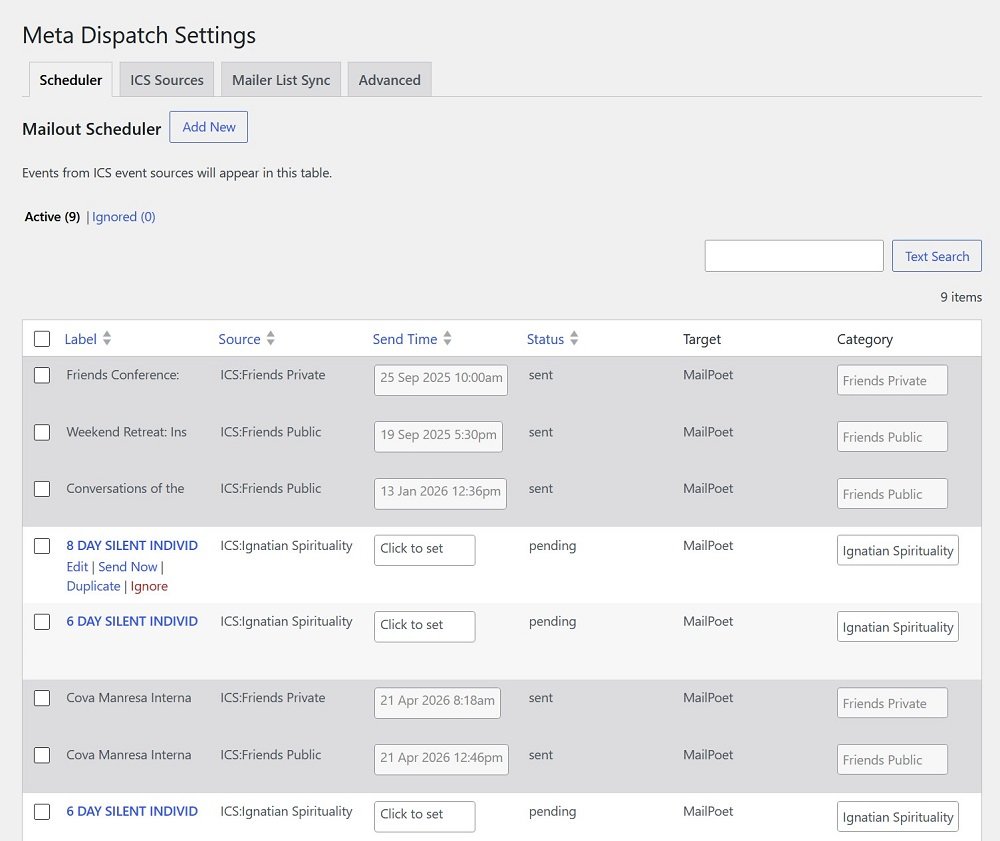Open the ICS Sources tab
Screen dimensions: 1000x841
166,80
